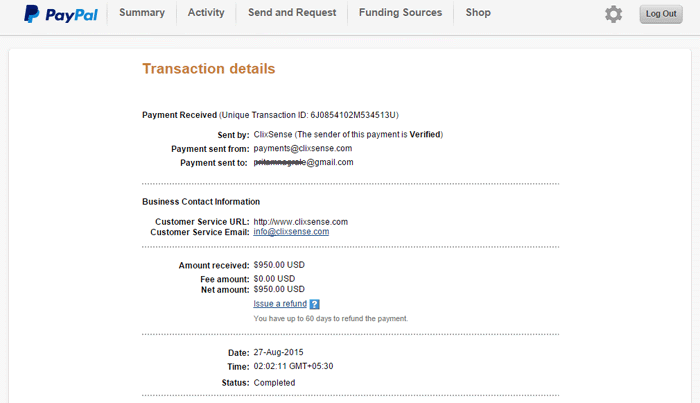Select the $950.00 USD amount received value
The image size is (700, 403).
[279, 265]
